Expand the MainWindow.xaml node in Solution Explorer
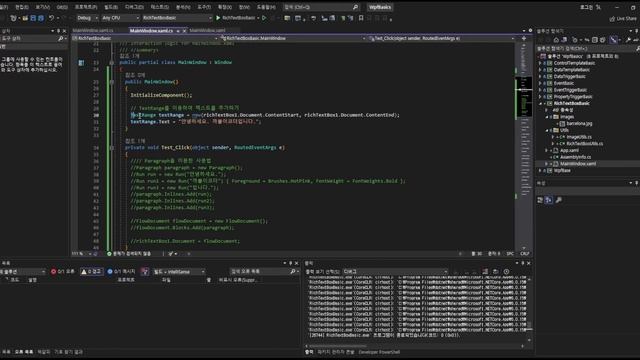 (x=547, y=164)
